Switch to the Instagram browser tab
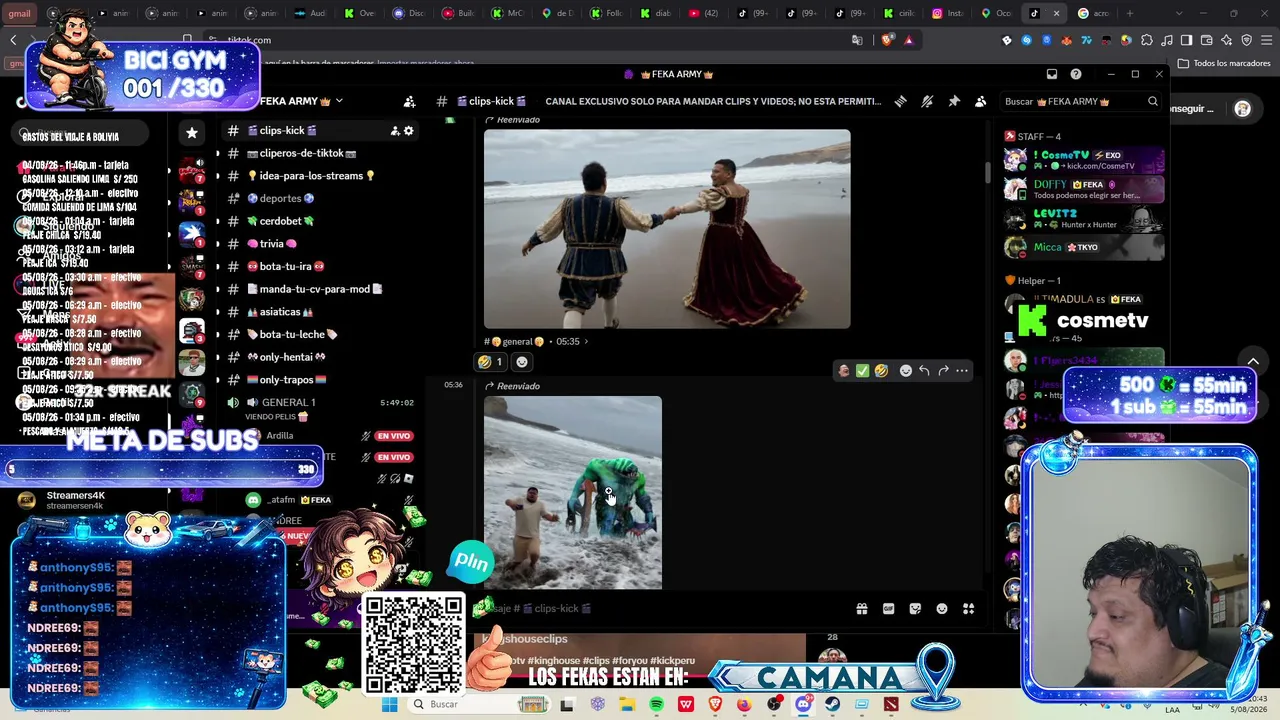 click(947, 13)
